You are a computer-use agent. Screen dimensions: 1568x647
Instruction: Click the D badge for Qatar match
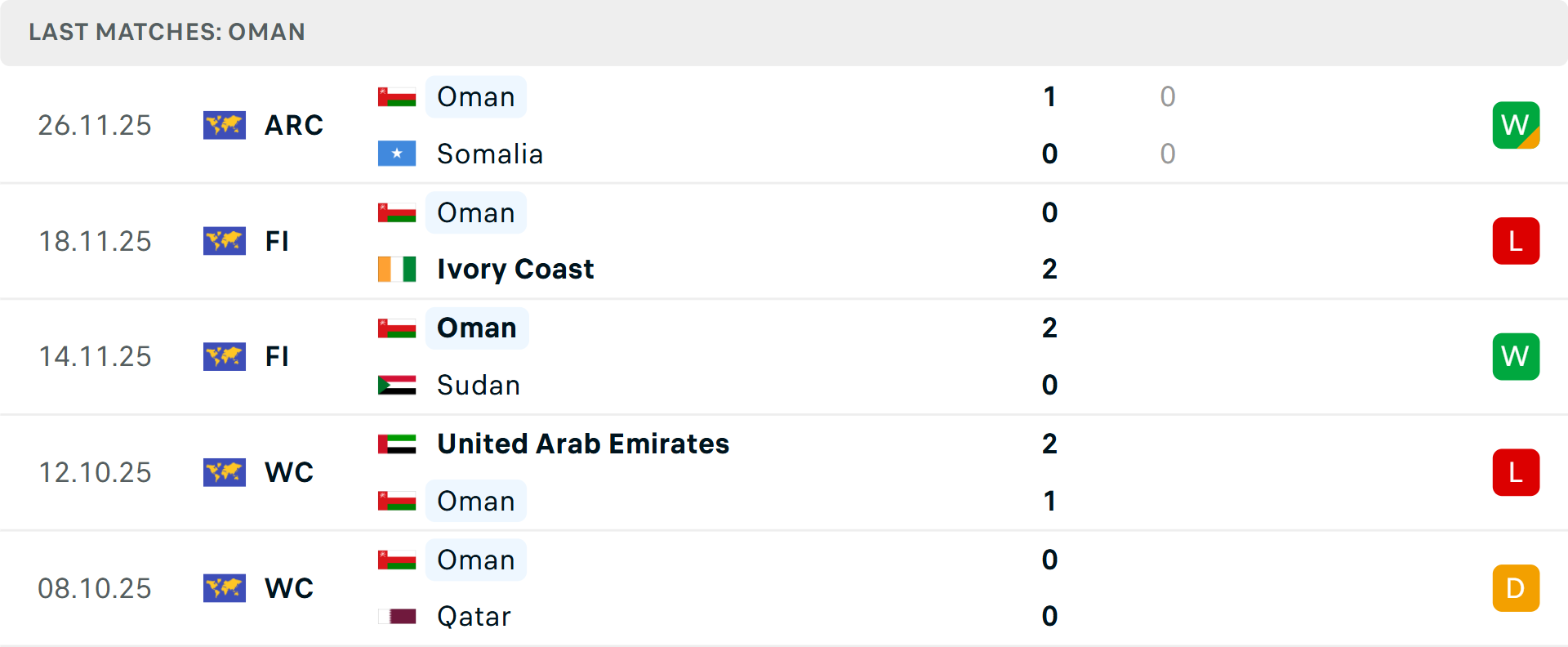coord(1516,588)
